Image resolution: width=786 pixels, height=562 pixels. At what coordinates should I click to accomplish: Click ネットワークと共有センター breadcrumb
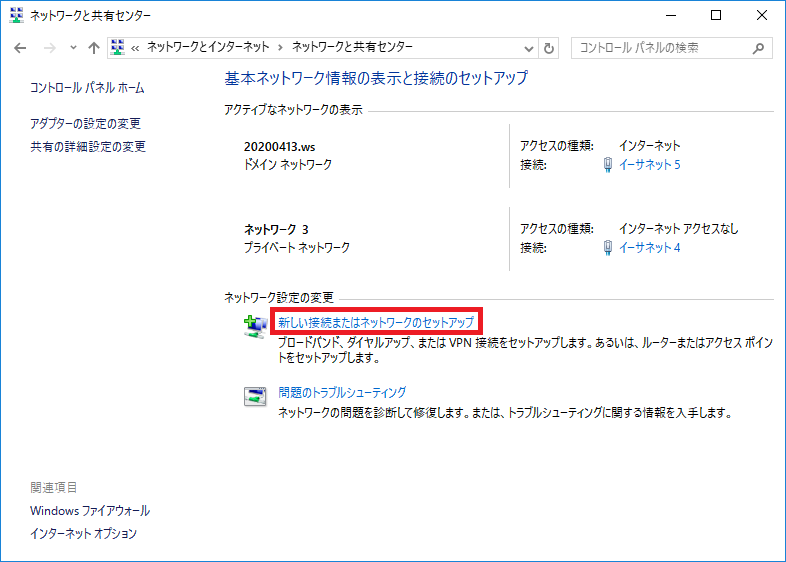point(352,47)
